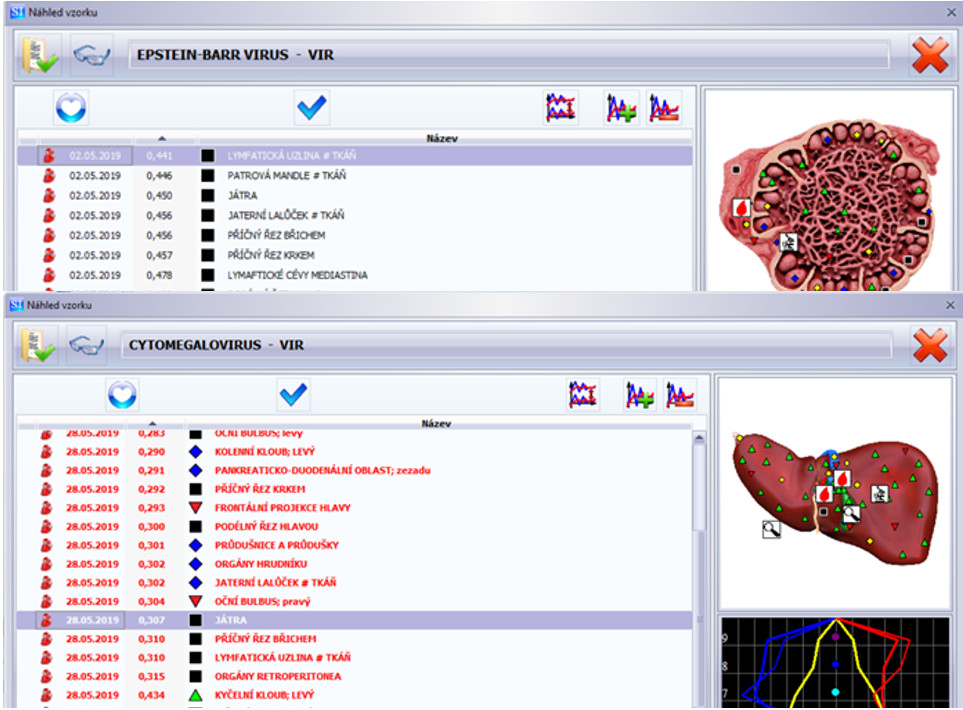The width and height of the screenshot is (963, 710).
Task: Click folder checkmark icon in Epstein-Barr Virus window
Action: click(40, 55)
